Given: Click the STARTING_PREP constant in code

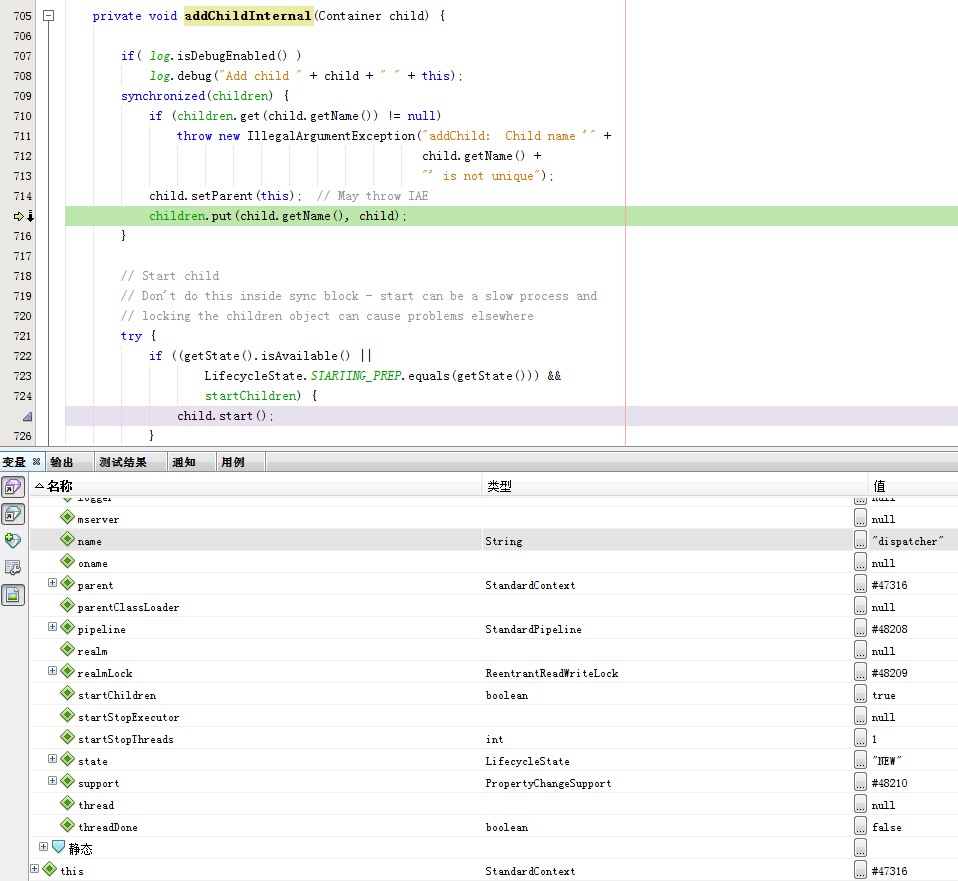Looking at the screenshot, I should click(356, 376).
